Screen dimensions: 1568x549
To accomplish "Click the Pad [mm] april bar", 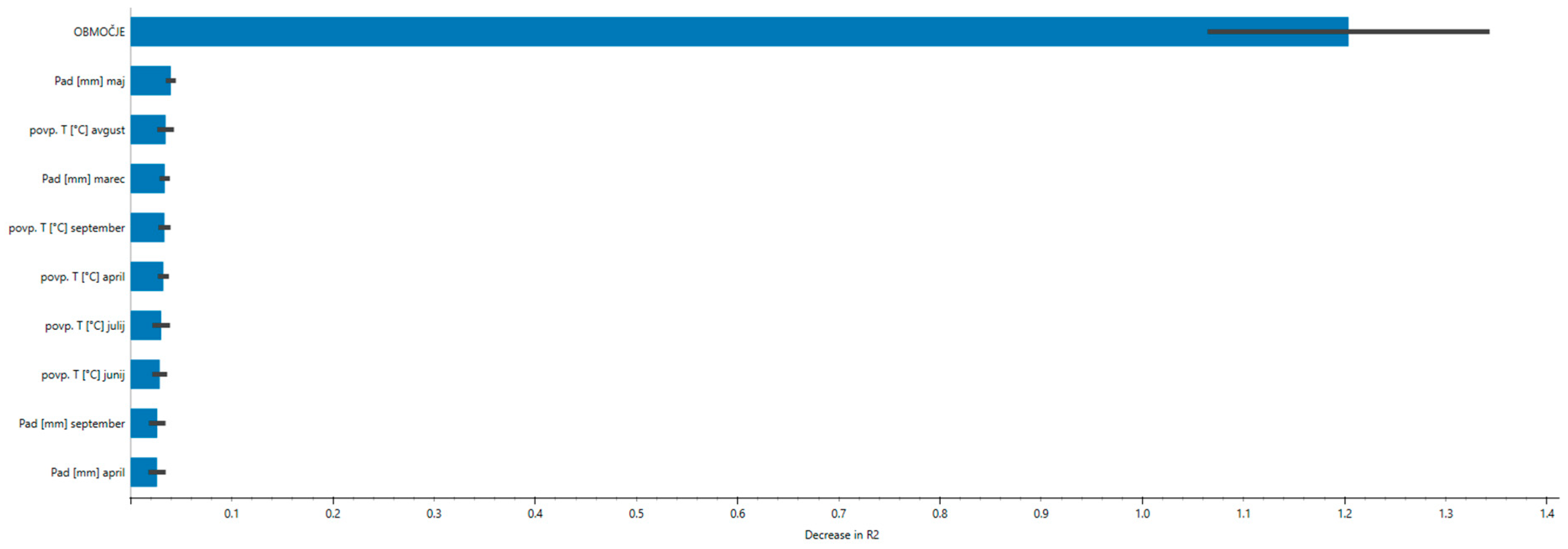I will tap(139, 472).
